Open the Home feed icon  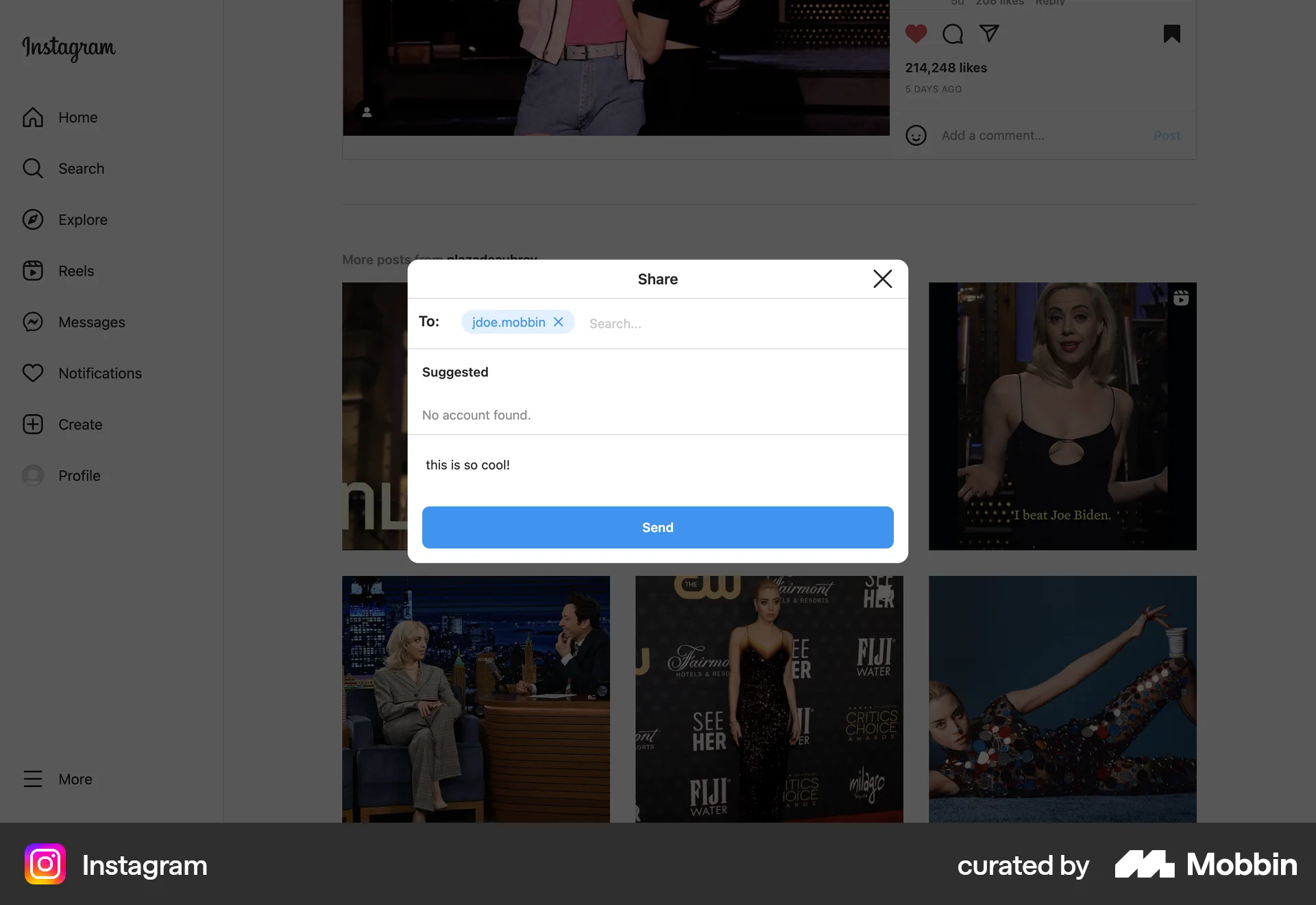pos(33,117)
